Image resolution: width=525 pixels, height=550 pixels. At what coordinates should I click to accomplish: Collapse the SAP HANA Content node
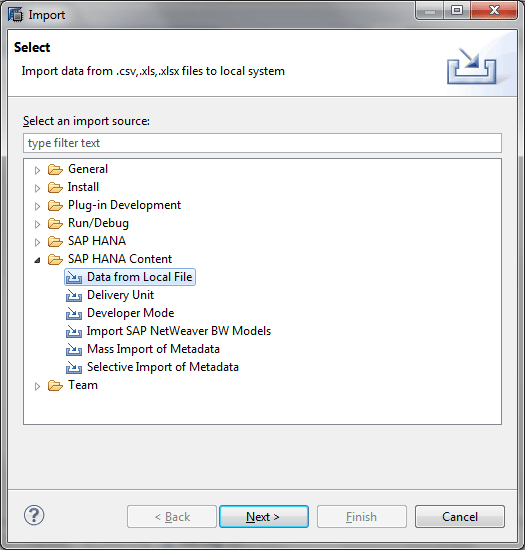click(37, 260)
